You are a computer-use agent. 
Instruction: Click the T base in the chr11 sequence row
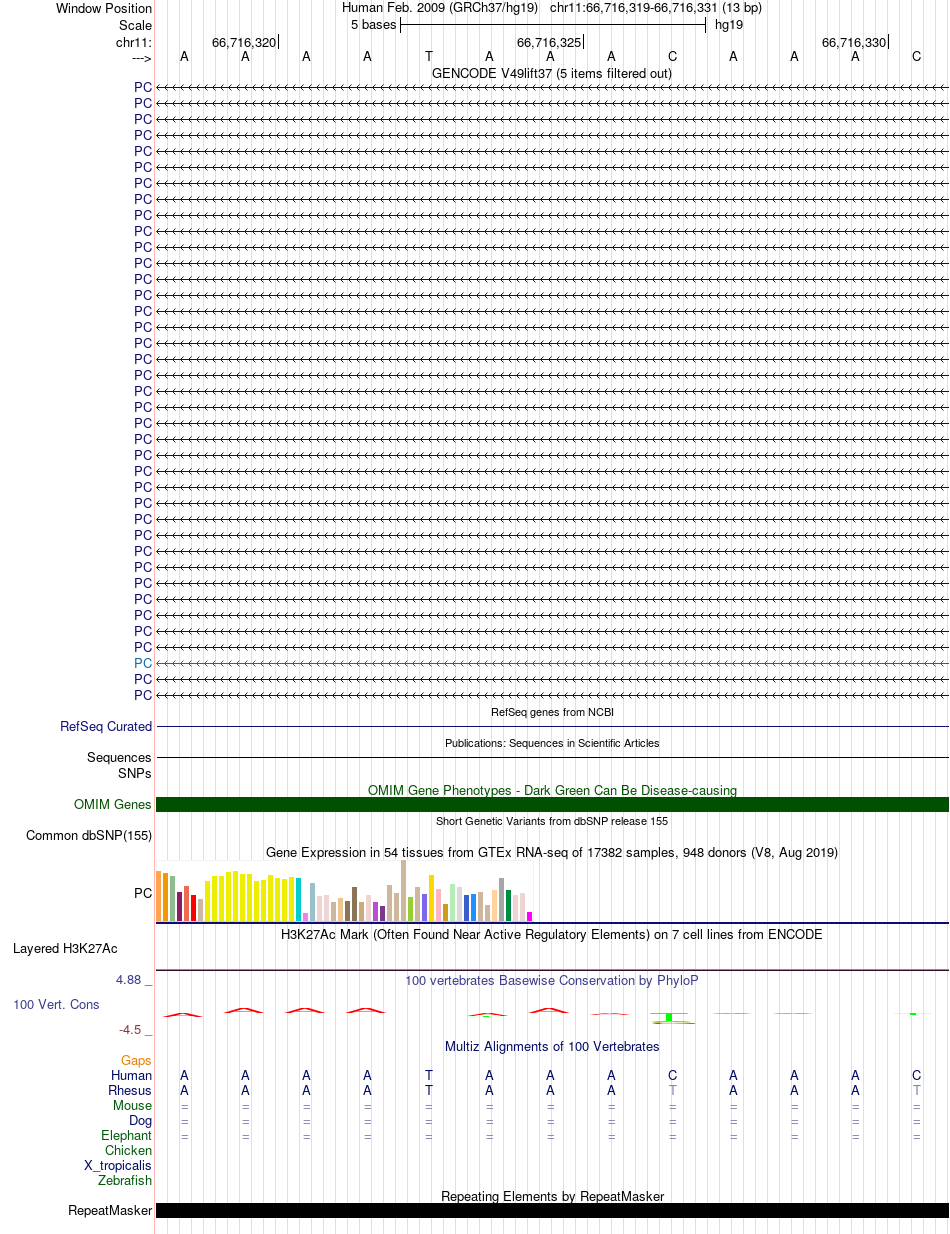pyautogui.click(x=429, y=57)
